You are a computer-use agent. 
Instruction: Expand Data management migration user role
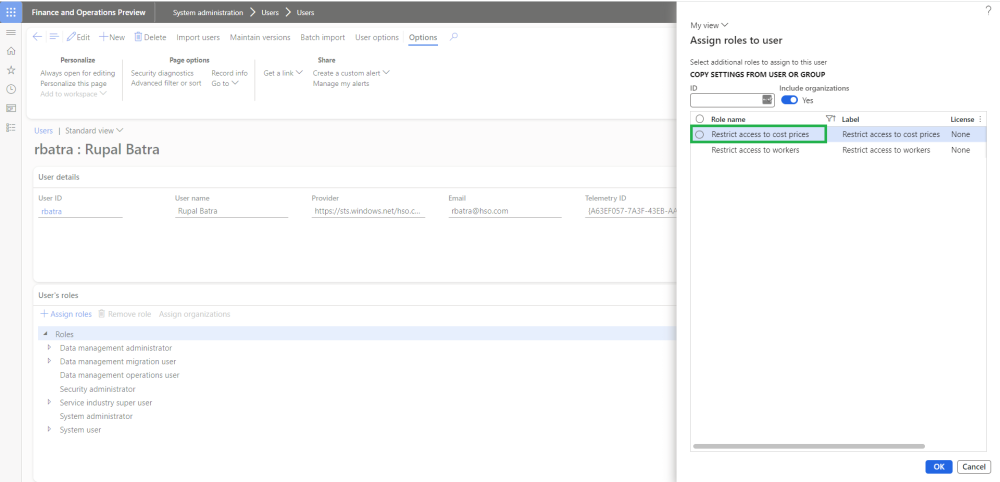tap(50, 362)
